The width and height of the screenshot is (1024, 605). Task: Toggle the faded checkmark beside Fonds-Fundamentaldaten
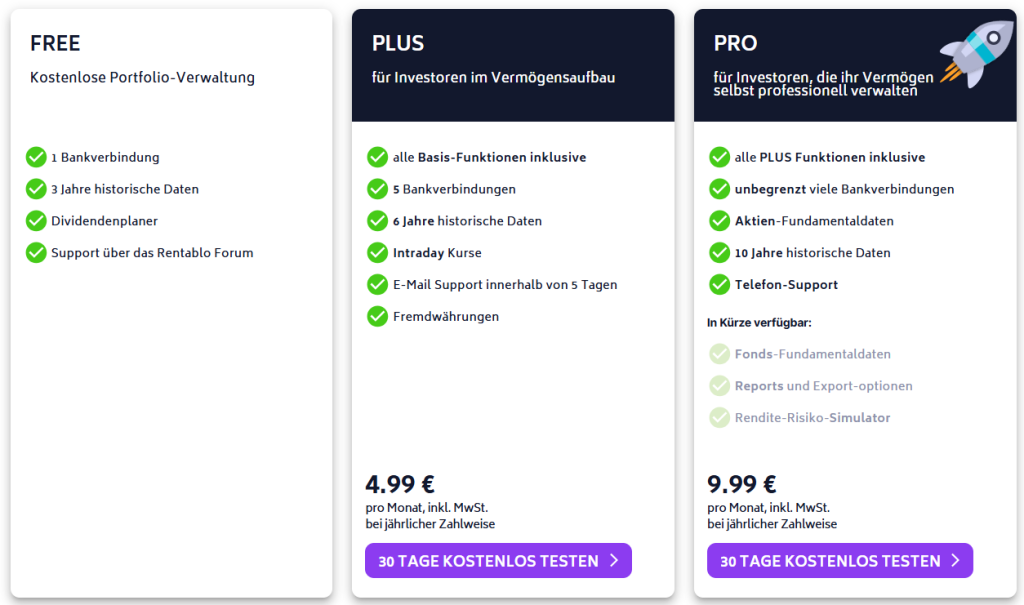tap(719, 353)
